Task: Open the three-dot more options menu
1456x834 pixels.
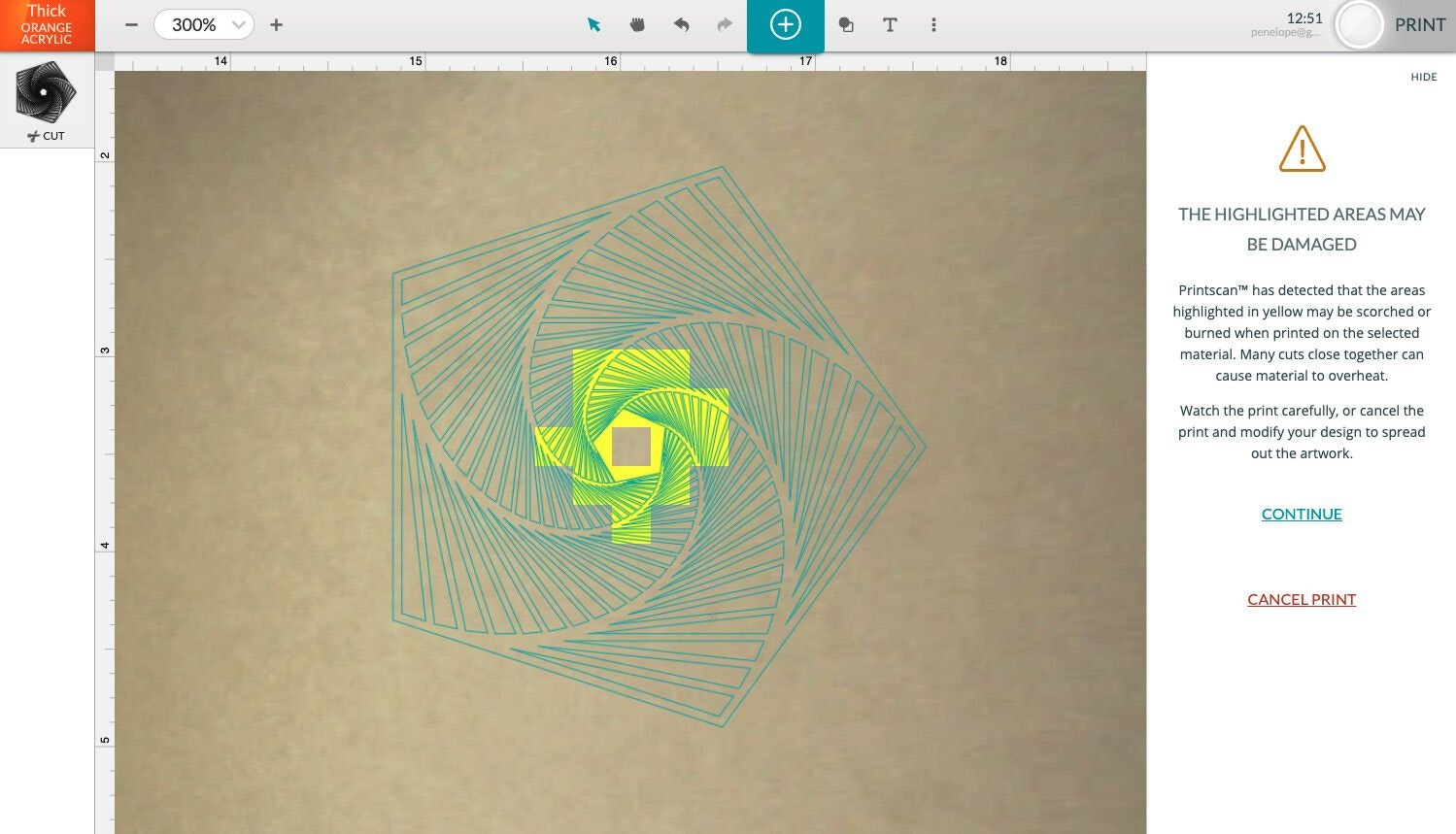Action: click(x=933, y=25)
